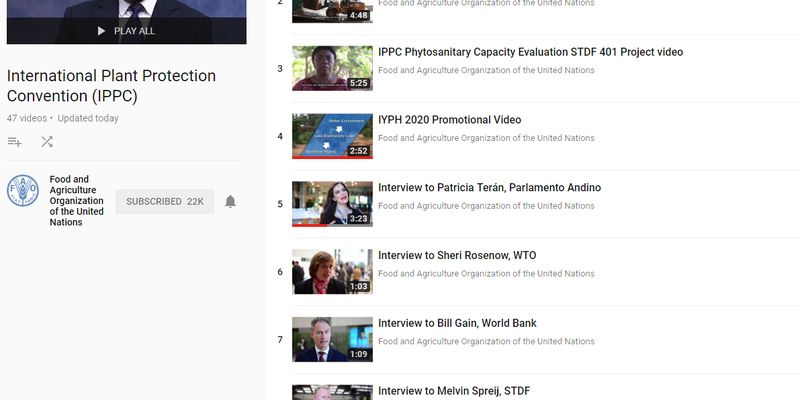Open IYPH 2020 Promotional Video thumbnail
This screenshot has height=400, width=800.
coord(332,136)
